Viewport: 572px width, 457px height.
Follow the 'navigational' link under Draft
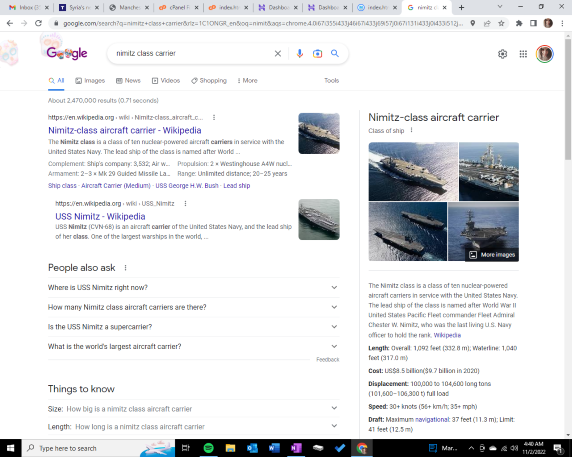[x=432, y=419]
